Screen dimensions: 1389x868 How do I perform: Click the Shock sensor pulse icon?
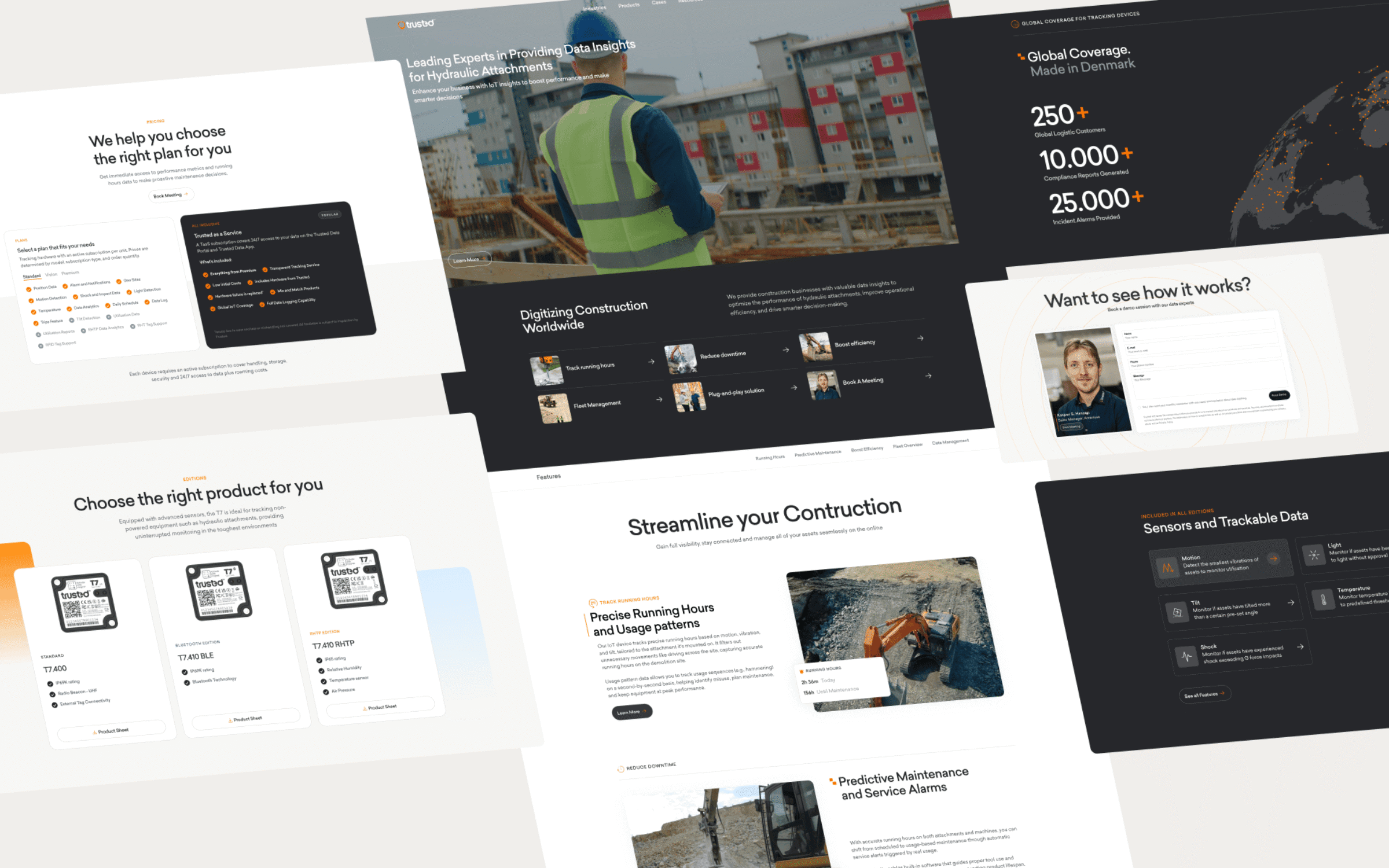1186,656
